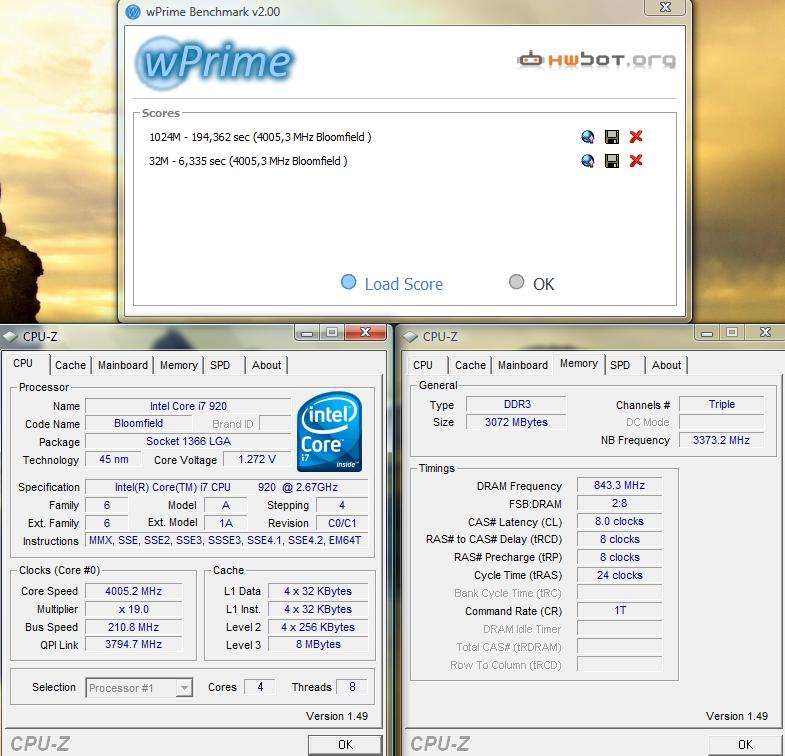This screenshot has height=756, width=785.
Task: Save the 1024M score with floppy icon
Action: pyautogui.click(x=612, y=137)
